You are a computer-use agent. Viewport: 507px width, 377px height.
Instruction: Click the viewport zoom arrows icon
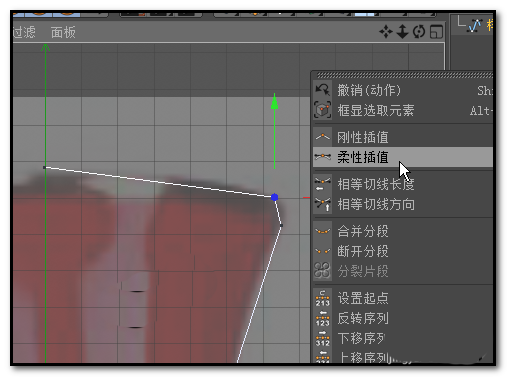(403, 32)
